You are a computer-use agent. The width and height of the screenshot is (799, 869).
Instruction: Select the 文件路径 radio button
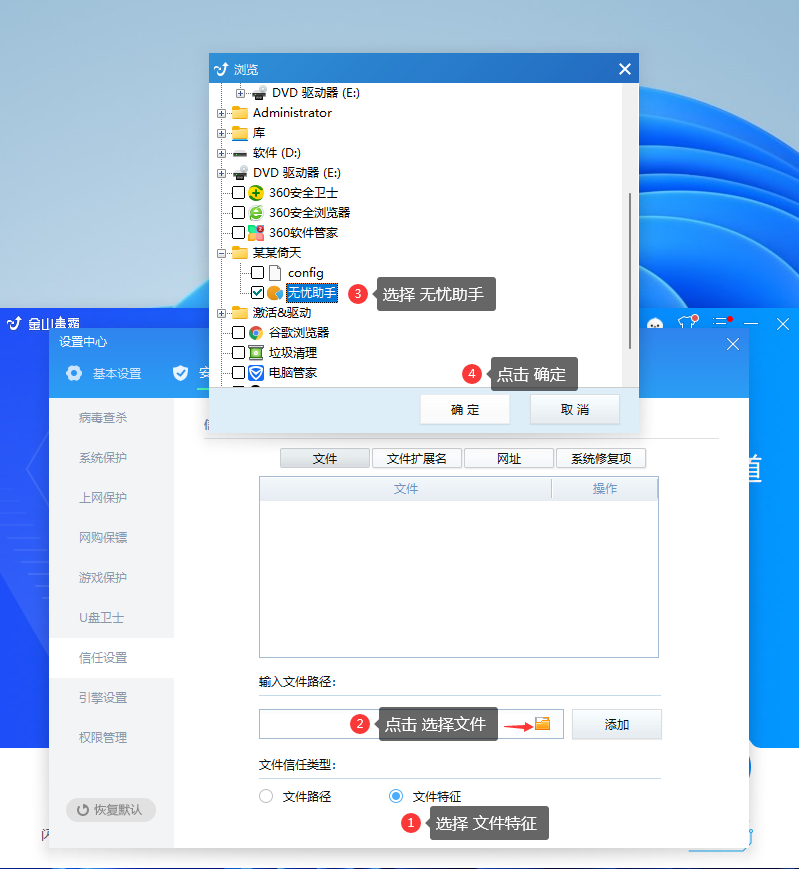pyautogui.click(x=266, y=796)
